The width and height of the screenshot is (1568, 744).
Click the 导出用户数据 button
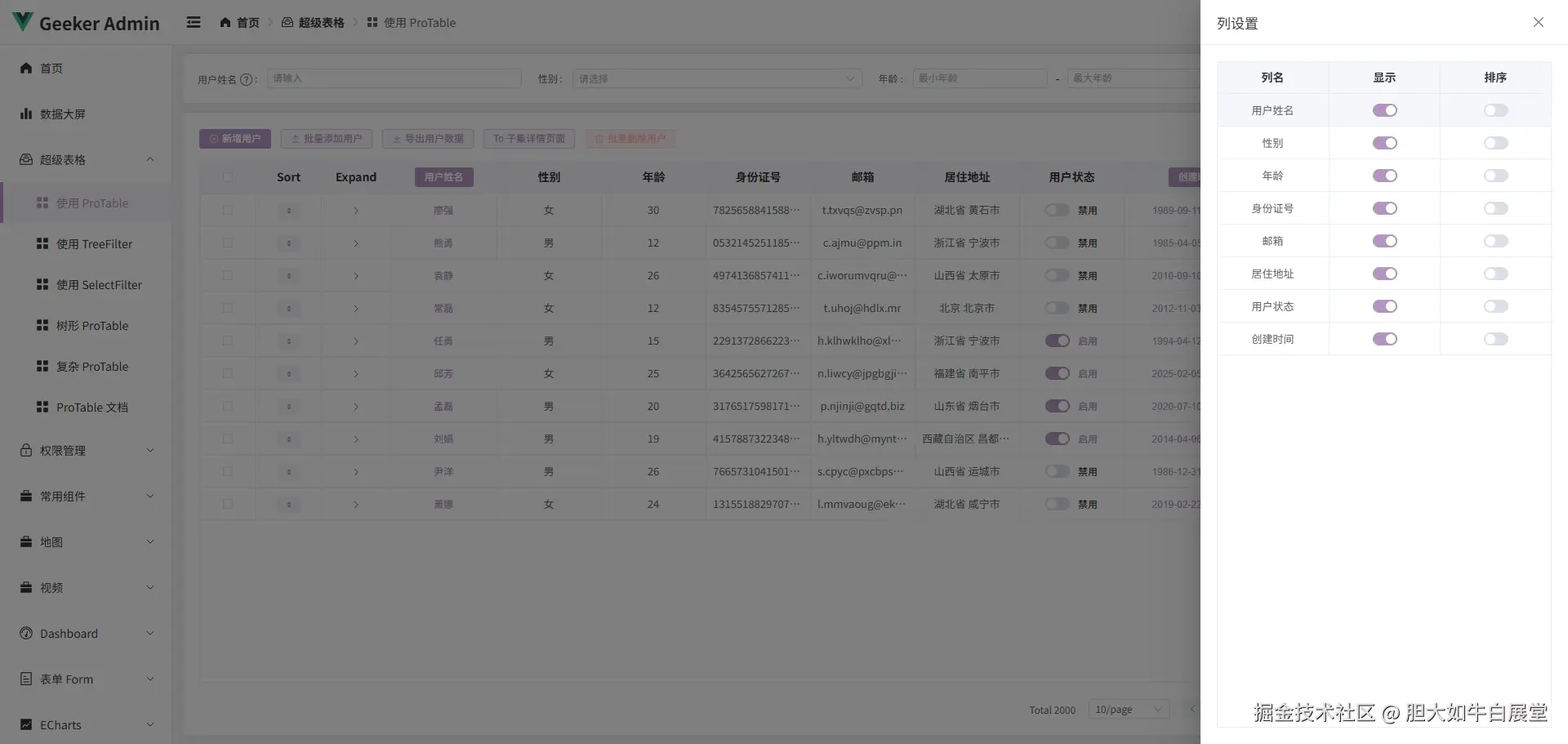(x=428, y=139)
